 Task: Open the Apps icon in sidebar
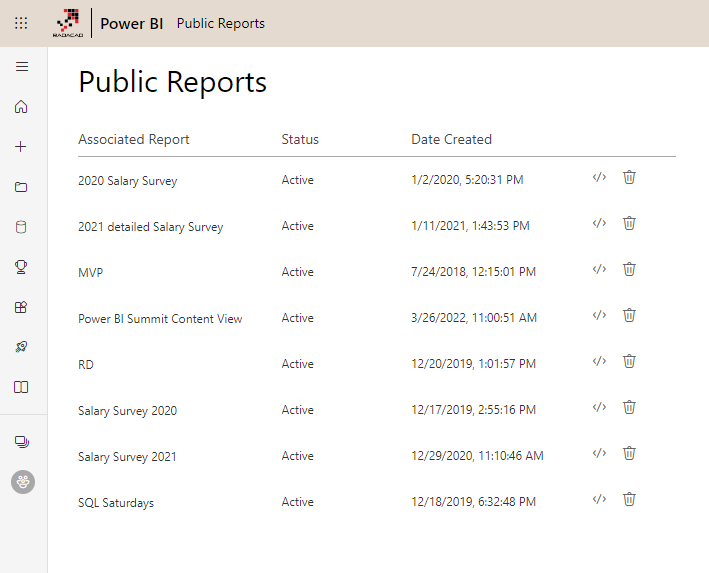[x=22, y=307]
